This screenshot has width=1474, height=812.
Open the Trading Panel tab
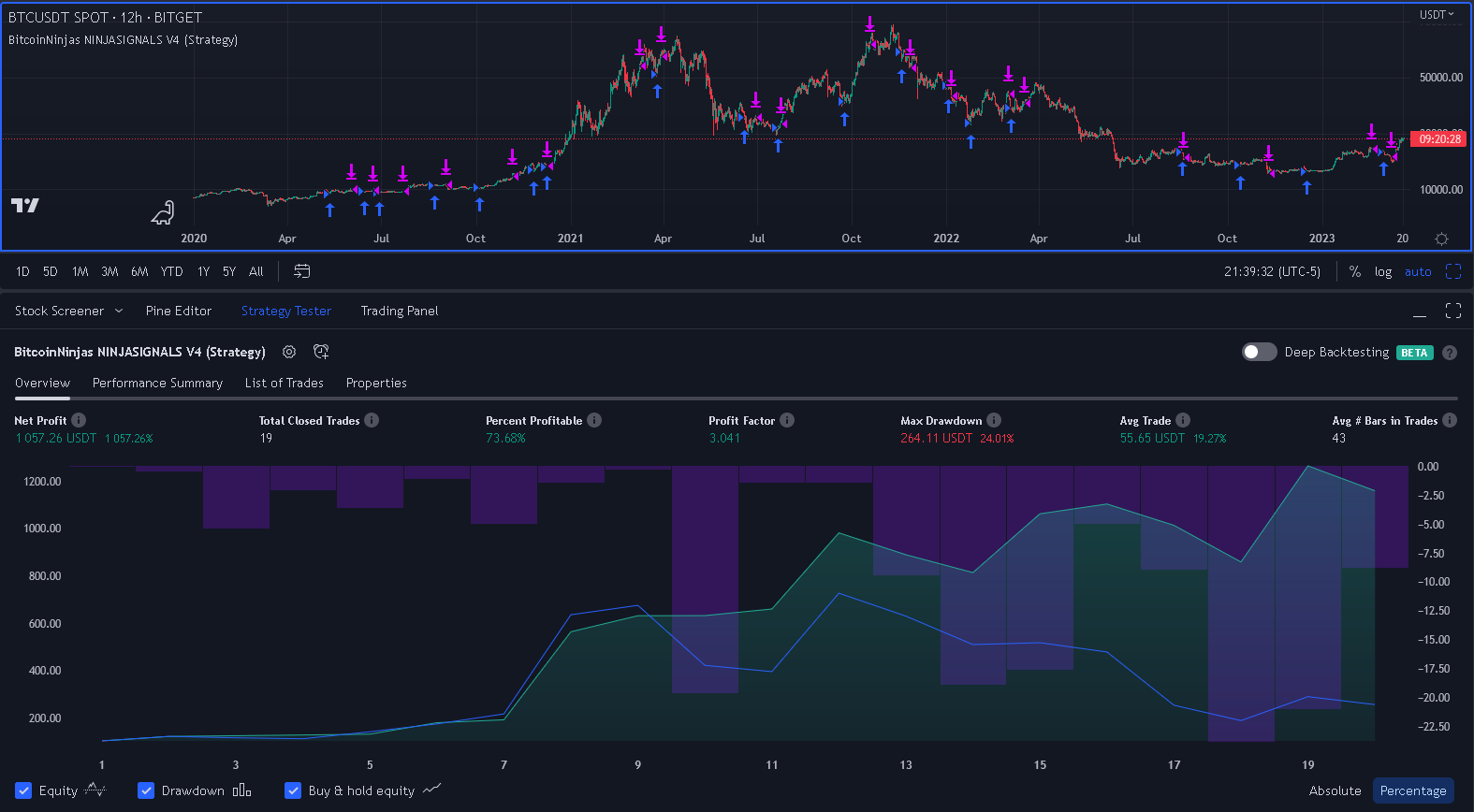click(x=400, y=311)
